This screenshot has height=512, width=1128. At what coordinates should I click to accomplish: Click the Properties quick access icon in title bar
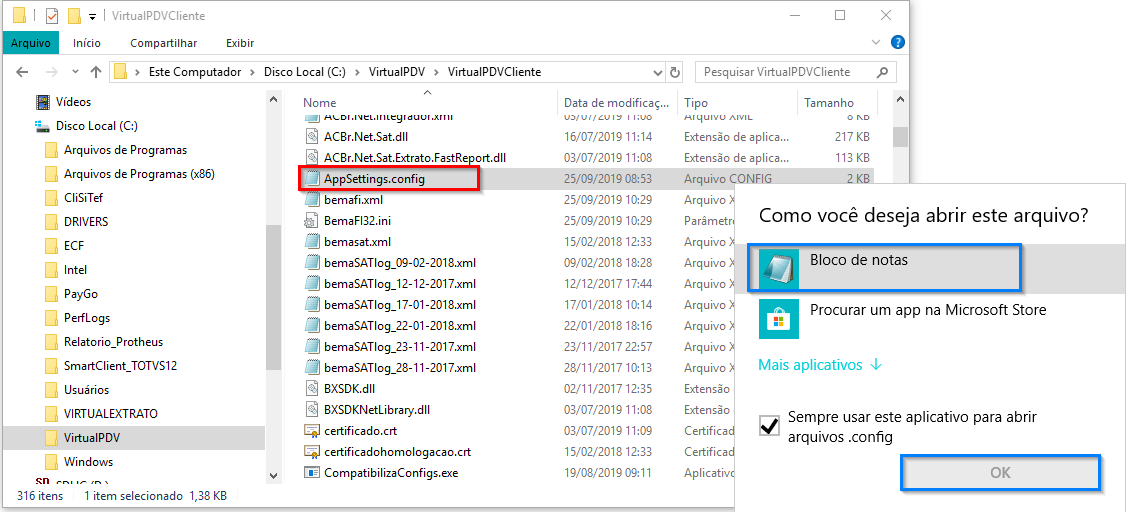tap(52, 15)
